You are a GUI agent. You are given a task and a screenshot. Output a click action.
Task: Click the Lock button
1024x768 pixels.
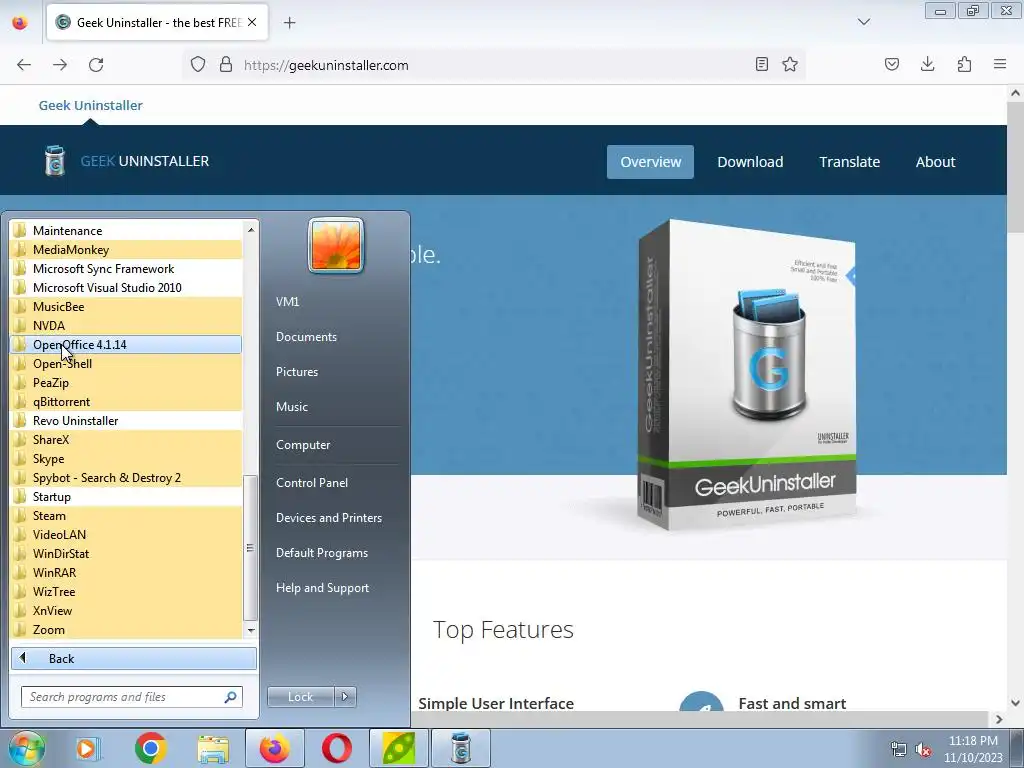tap(300, 697)
